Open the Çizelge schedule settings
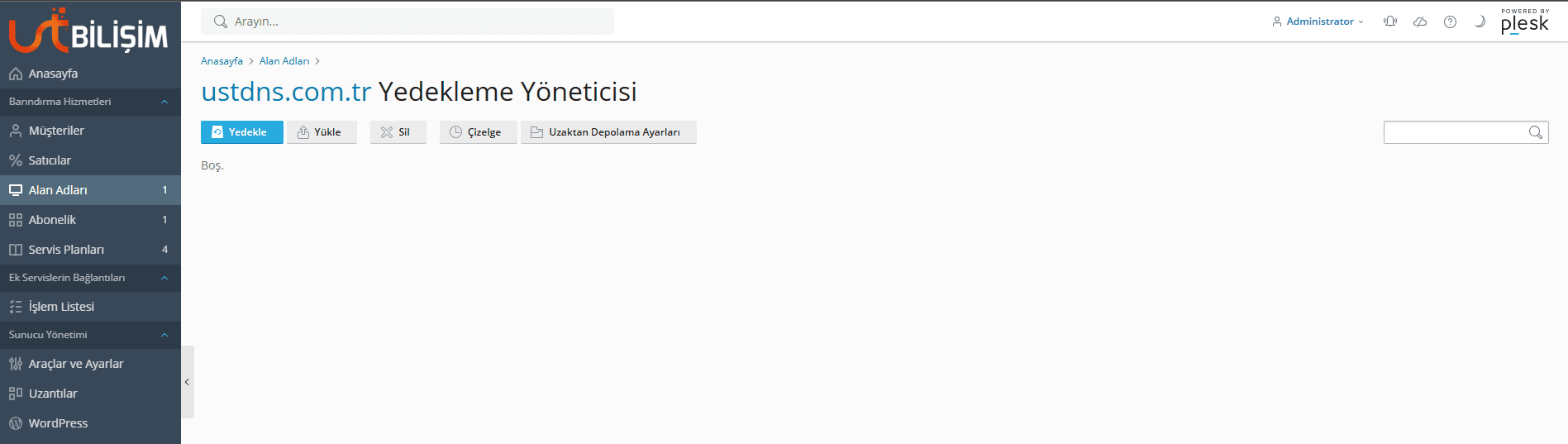Viewport: 1568px width, 444px height. [x=478, y=132]
